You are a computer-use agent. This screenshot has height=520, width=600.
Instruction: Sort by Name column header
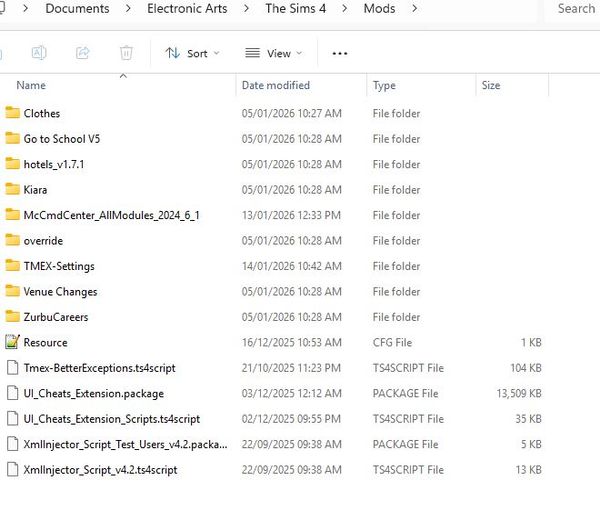coord(31,86)
